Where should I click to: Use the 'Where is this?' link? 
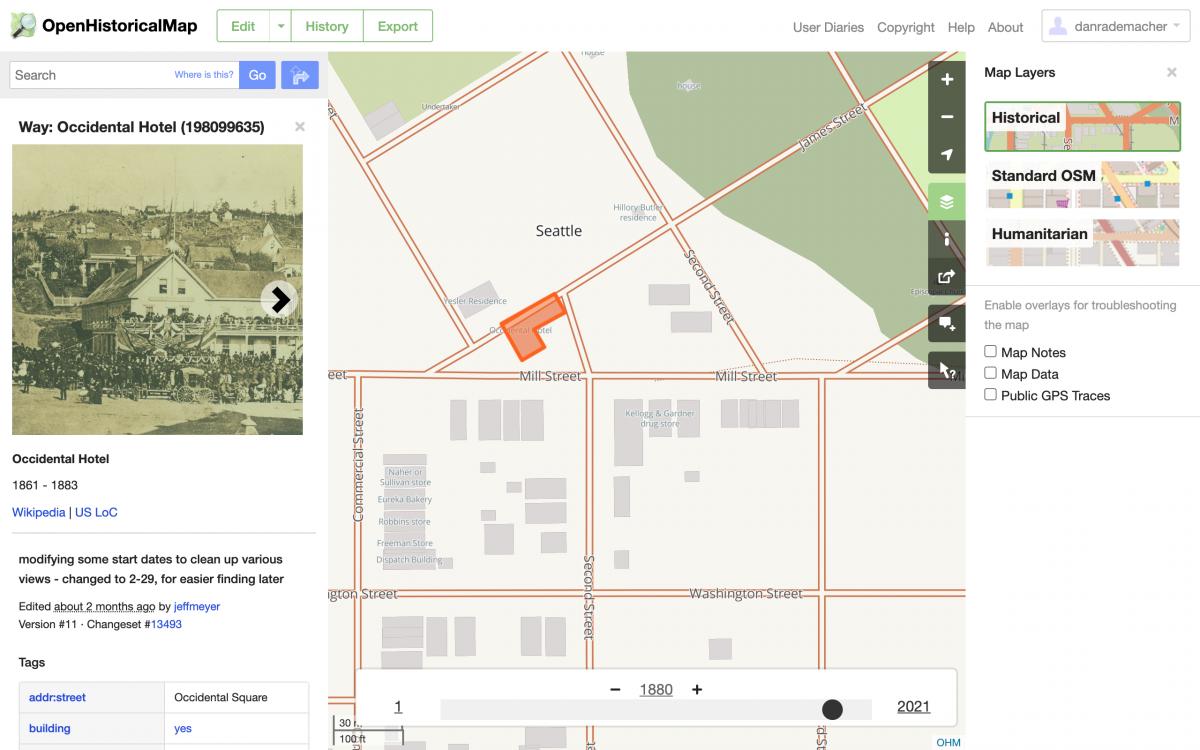coord(204,75)
